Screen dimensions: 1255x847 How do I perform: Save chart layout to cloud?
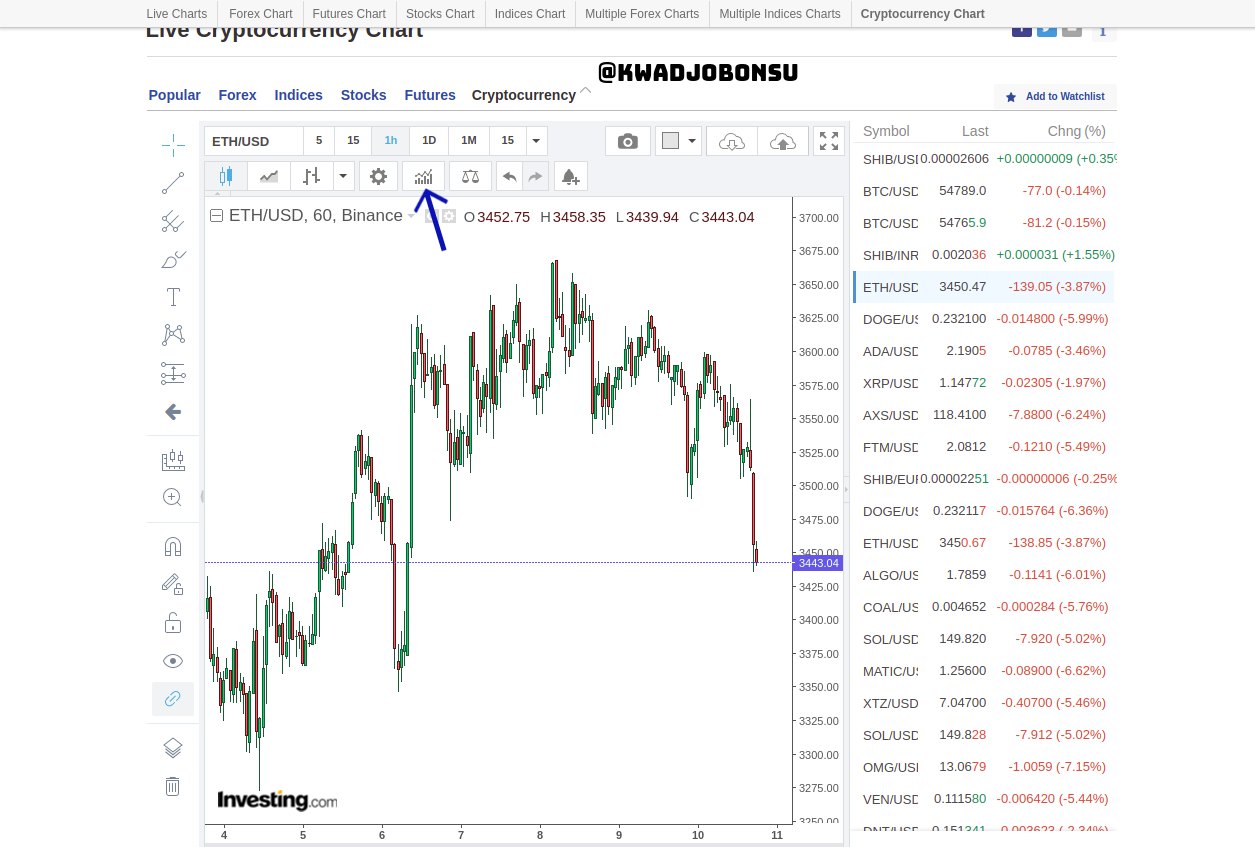coord(782,141)
